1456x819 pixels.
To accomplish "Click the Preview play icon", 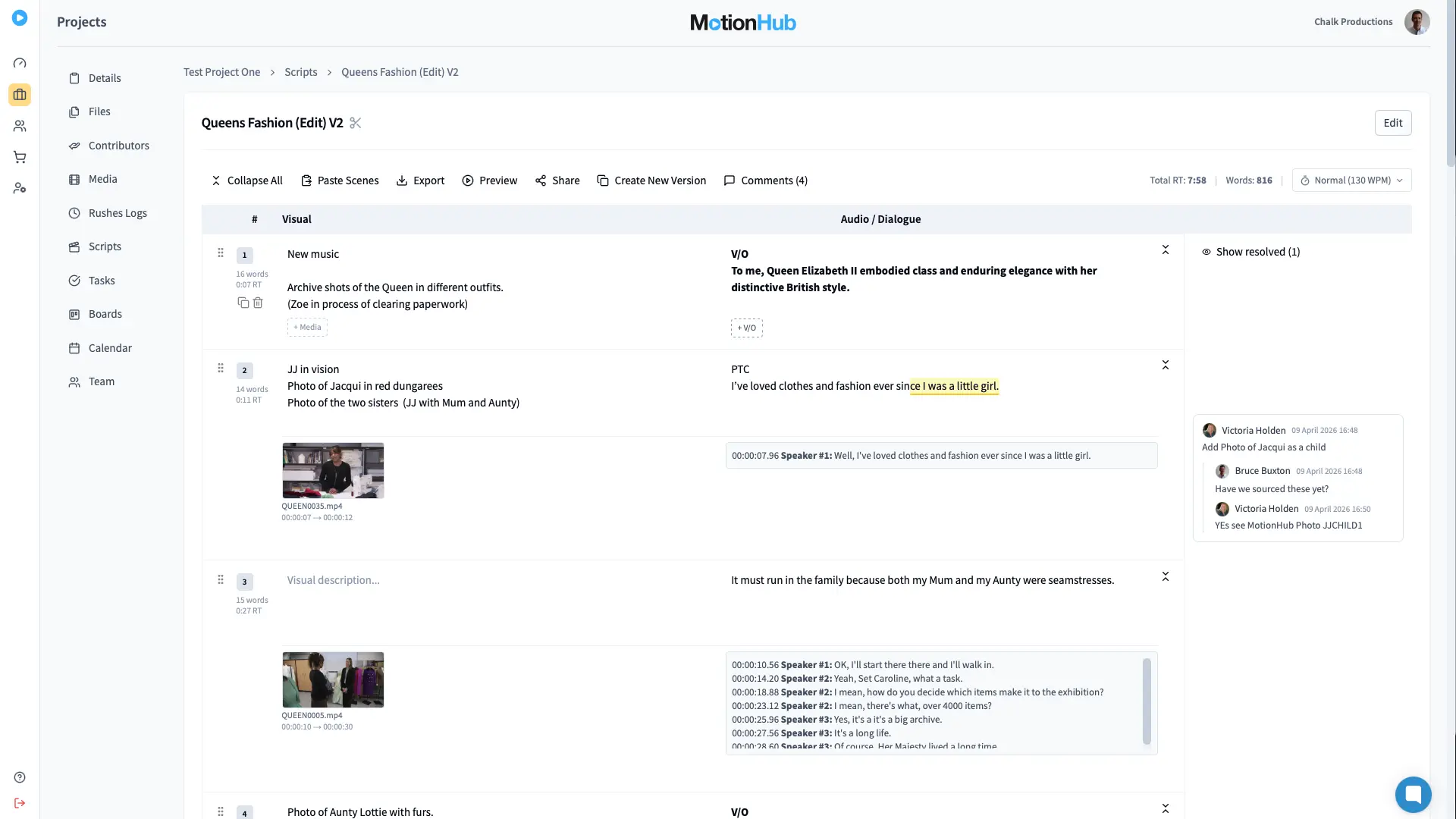I will [x=469, y=180].
